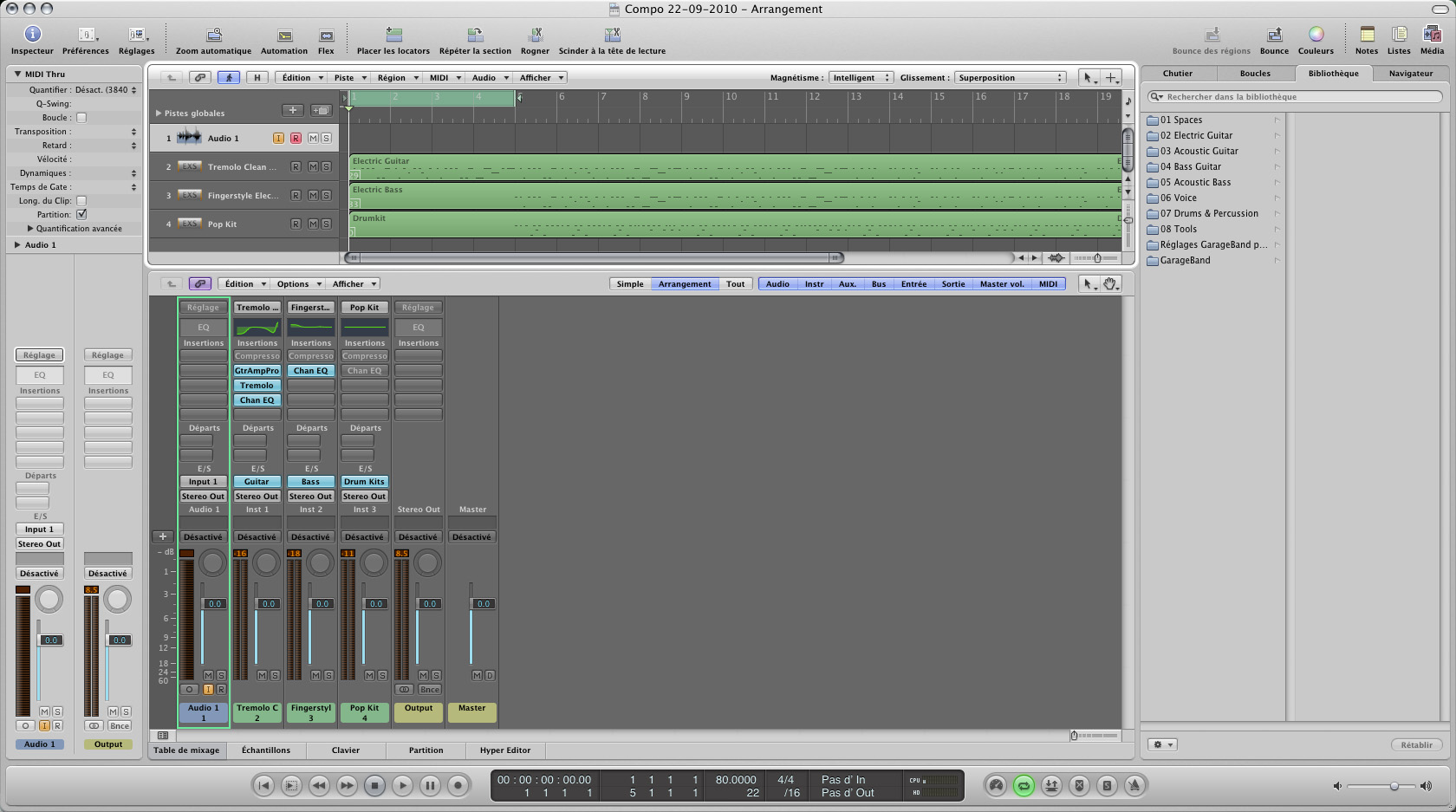Click the GtrAmpPro insert on Tremolo channel
This screenshot has height=812, width=1456.
(257, 371)
